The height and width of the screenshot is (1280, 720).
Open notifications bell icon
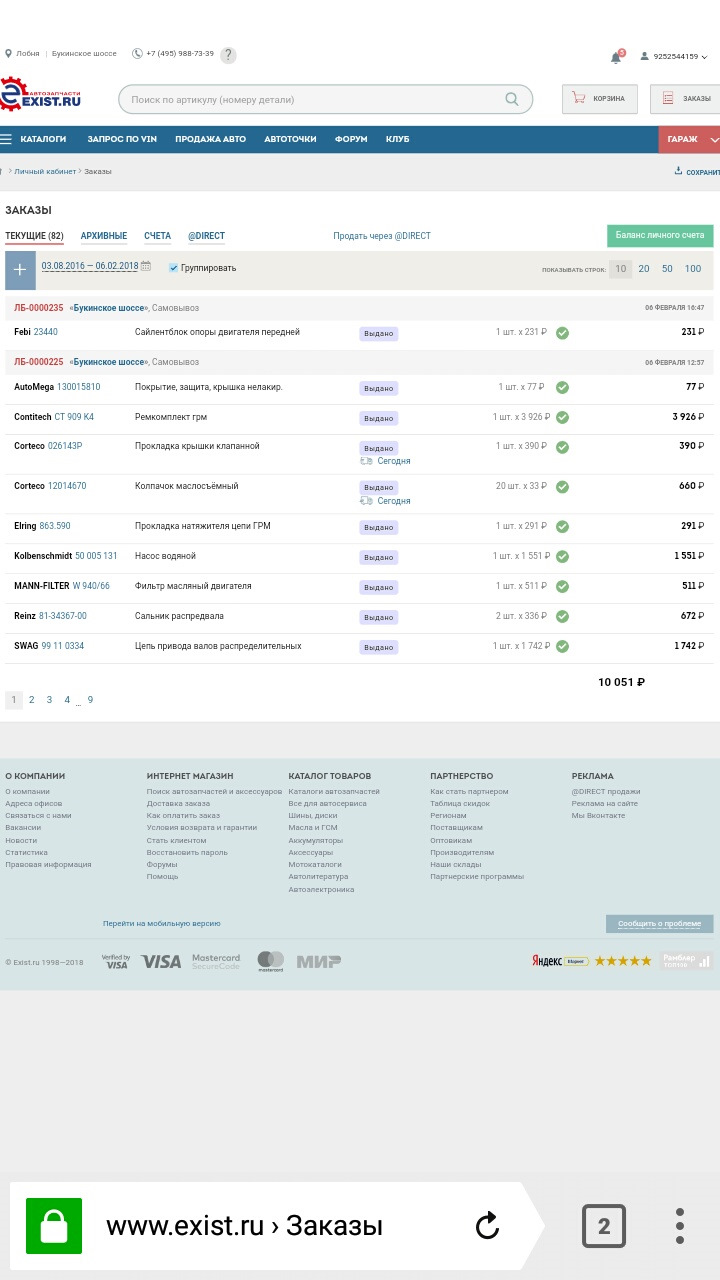click(x=616, y=56)
